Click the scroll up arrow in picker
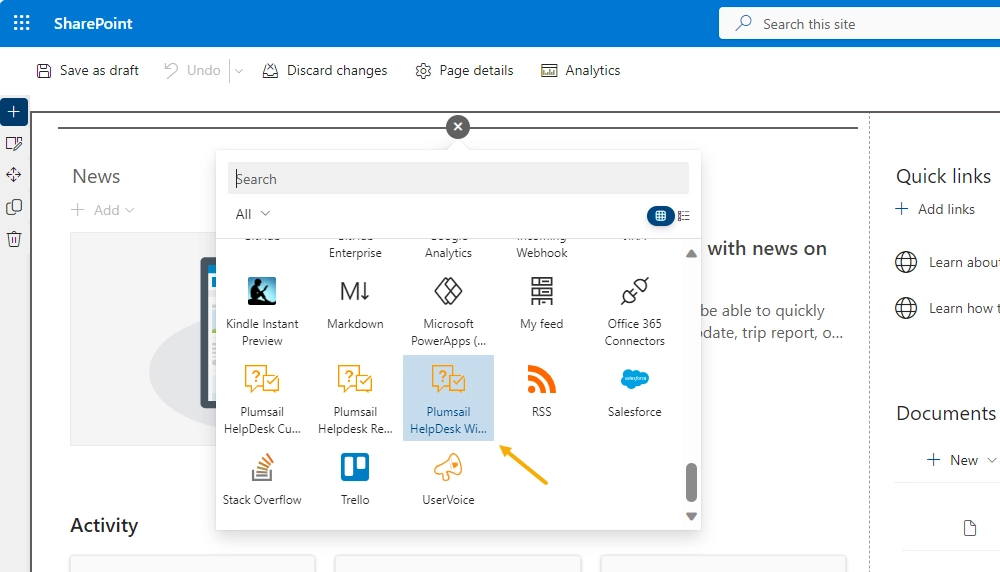 coord(691,254)
